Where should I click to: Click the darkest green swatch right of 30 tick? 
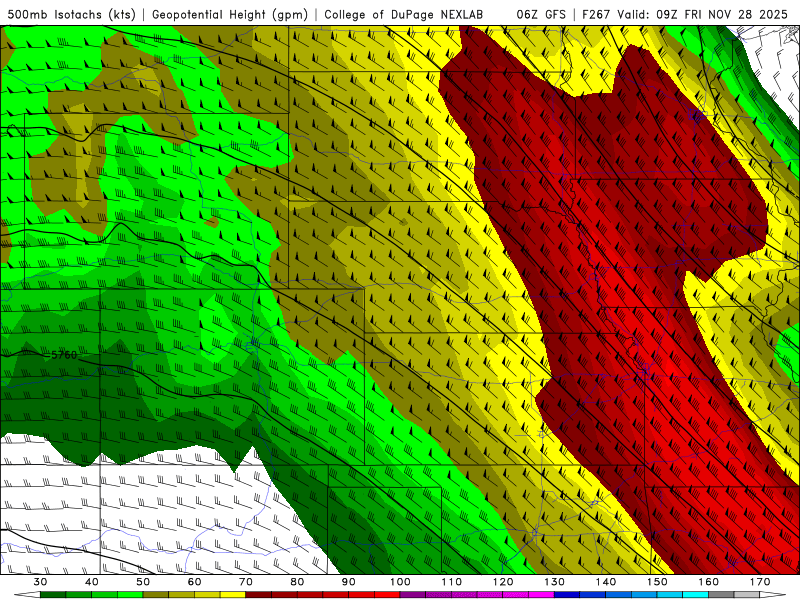coord(53,595)
